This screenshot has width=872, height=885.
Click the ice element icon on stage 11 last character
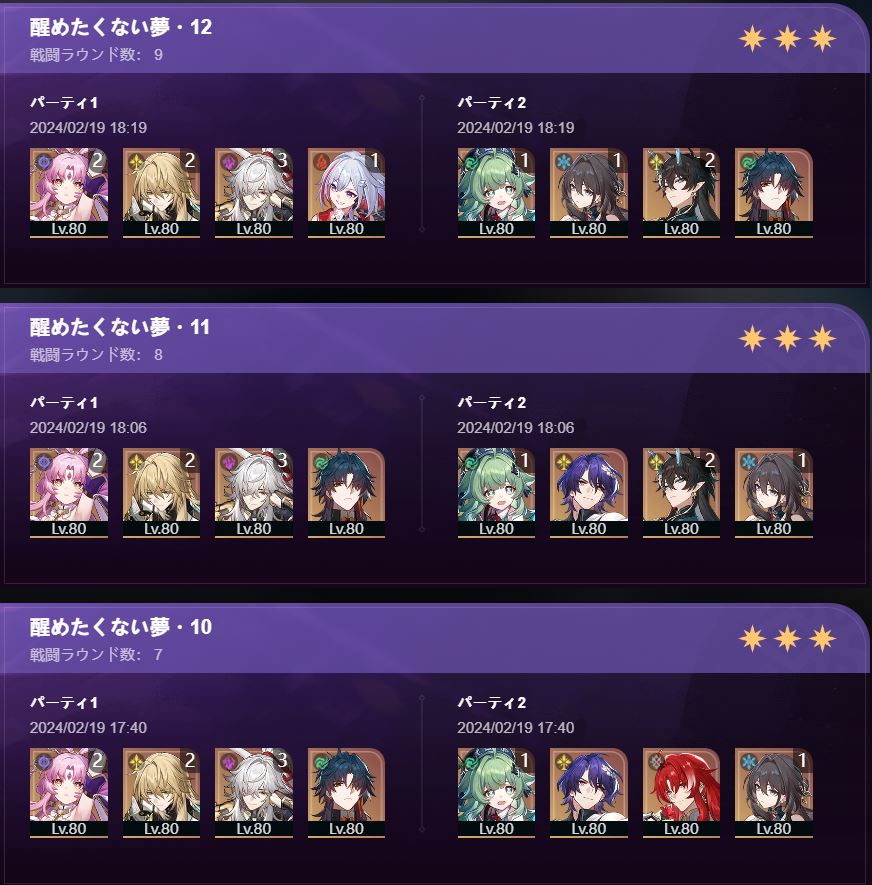coord(748,462)
